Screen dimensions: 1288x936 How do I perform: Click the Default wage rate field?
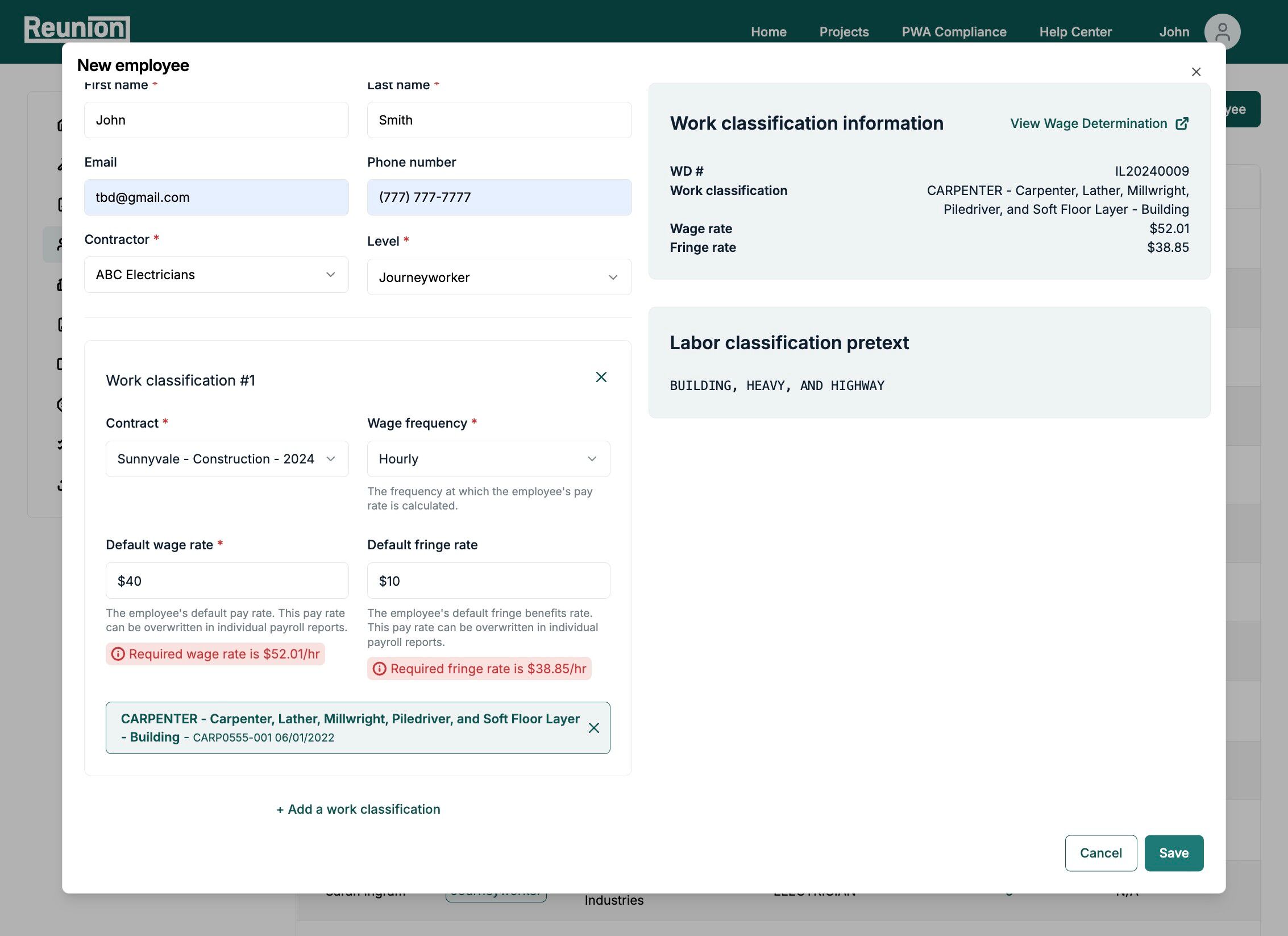tap(227, 581)
